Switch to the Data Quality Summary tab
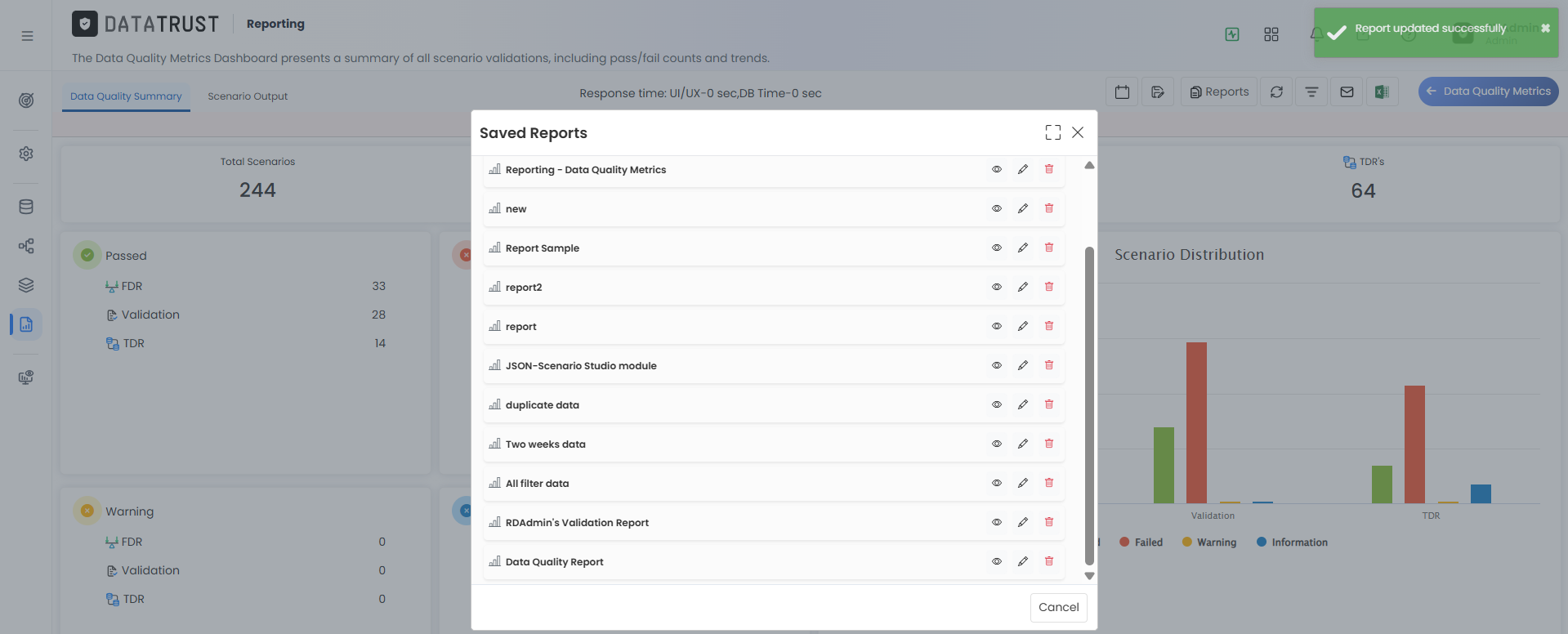 pos(126,96)
